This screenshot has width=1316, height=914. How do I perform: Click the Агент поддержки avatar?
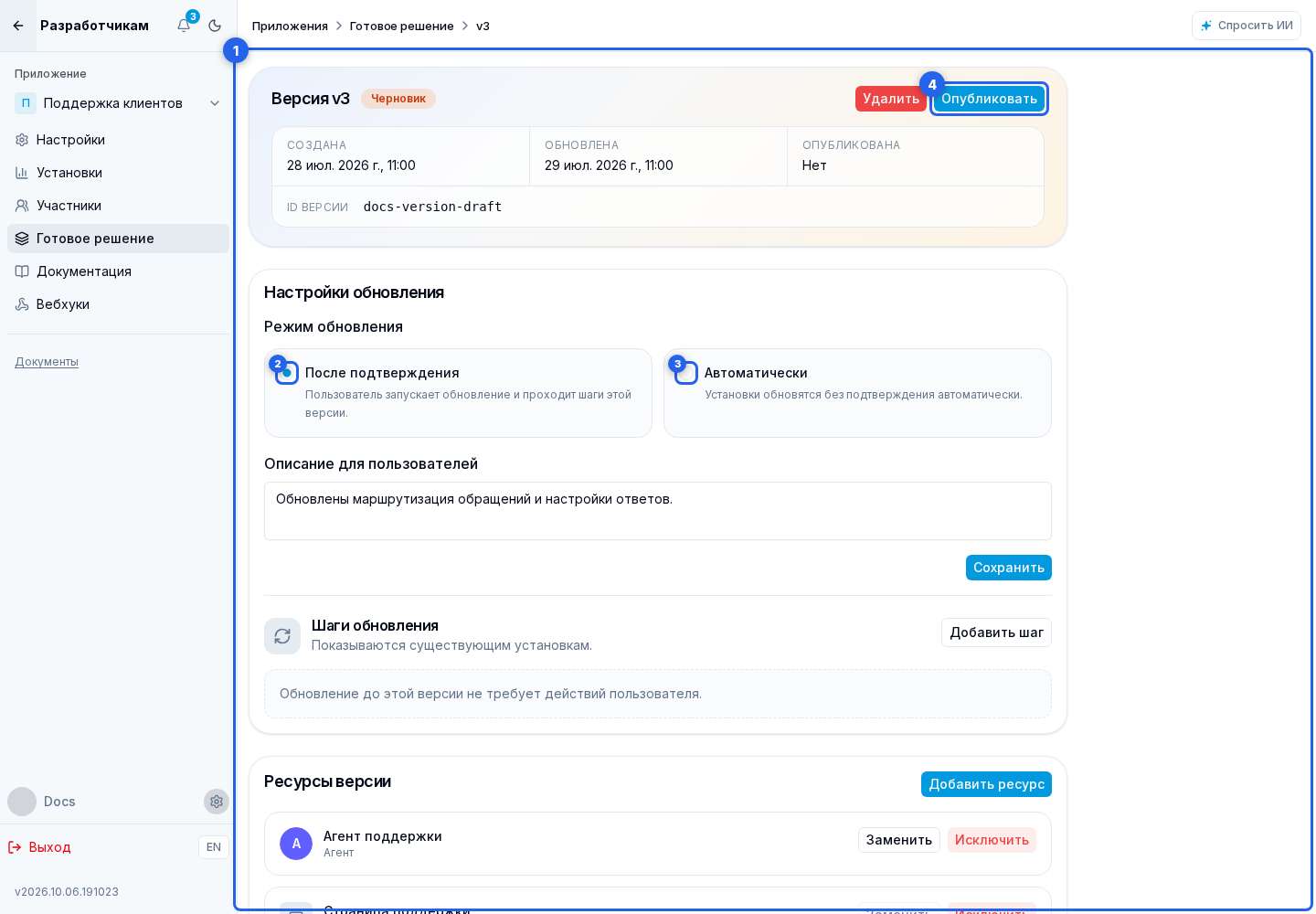click(x=296, y=844)
